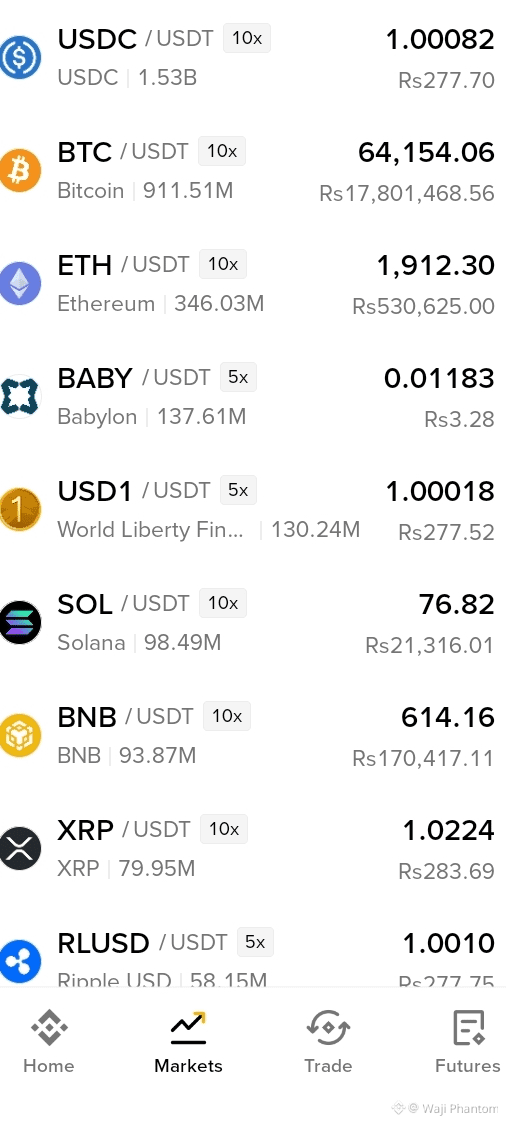Tap the gold USD1 coin icon
Viewport: 506px width, 1124px height.
pos(19,510)
